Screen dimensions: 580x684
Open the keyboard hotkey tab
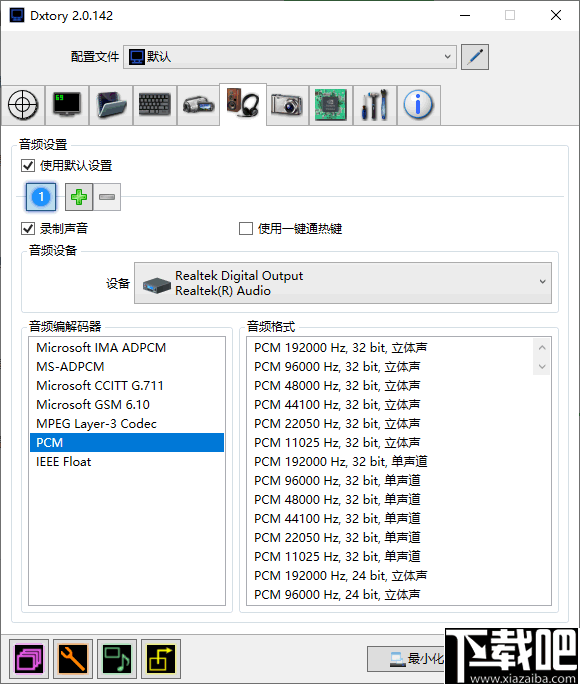point(155,105)
